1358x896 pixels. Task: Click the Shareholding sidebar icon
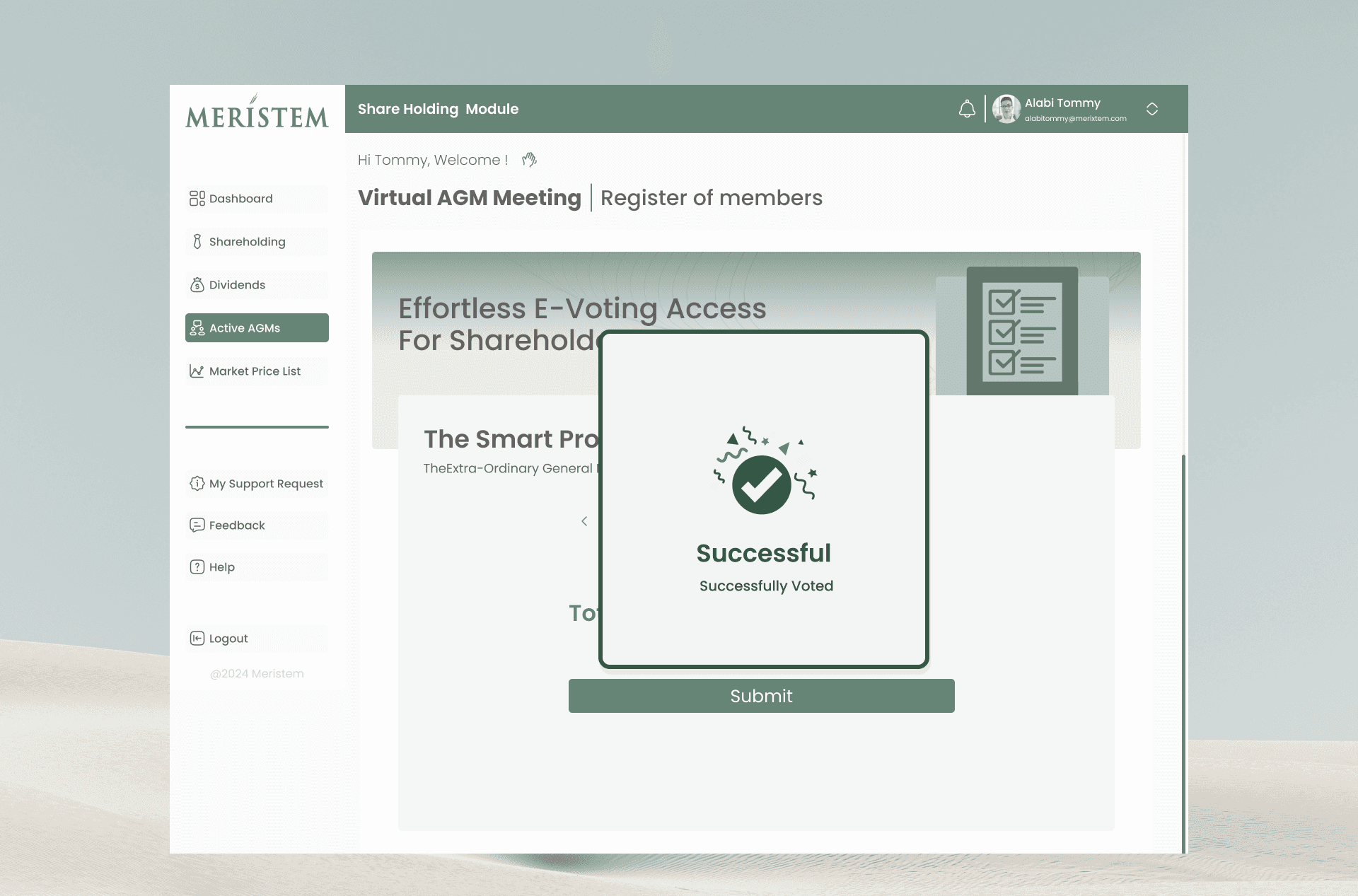pyautogui.click(x=197, y=242)
